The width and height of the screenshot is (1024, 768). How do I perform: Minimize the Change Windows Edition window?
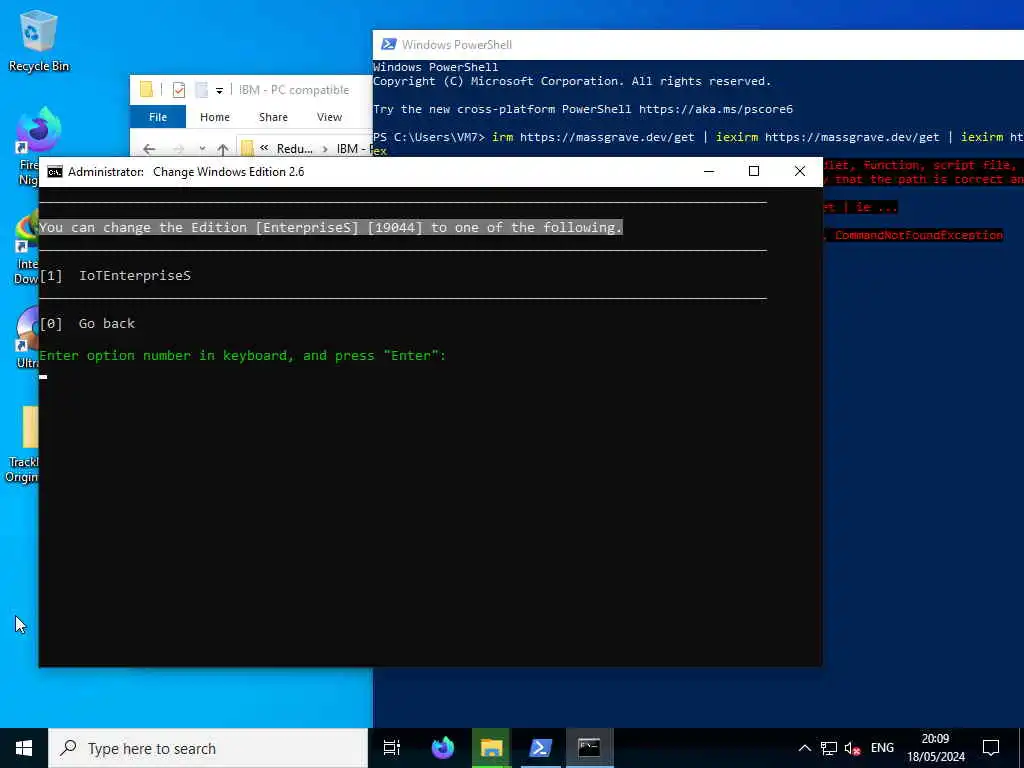[709, 171]
